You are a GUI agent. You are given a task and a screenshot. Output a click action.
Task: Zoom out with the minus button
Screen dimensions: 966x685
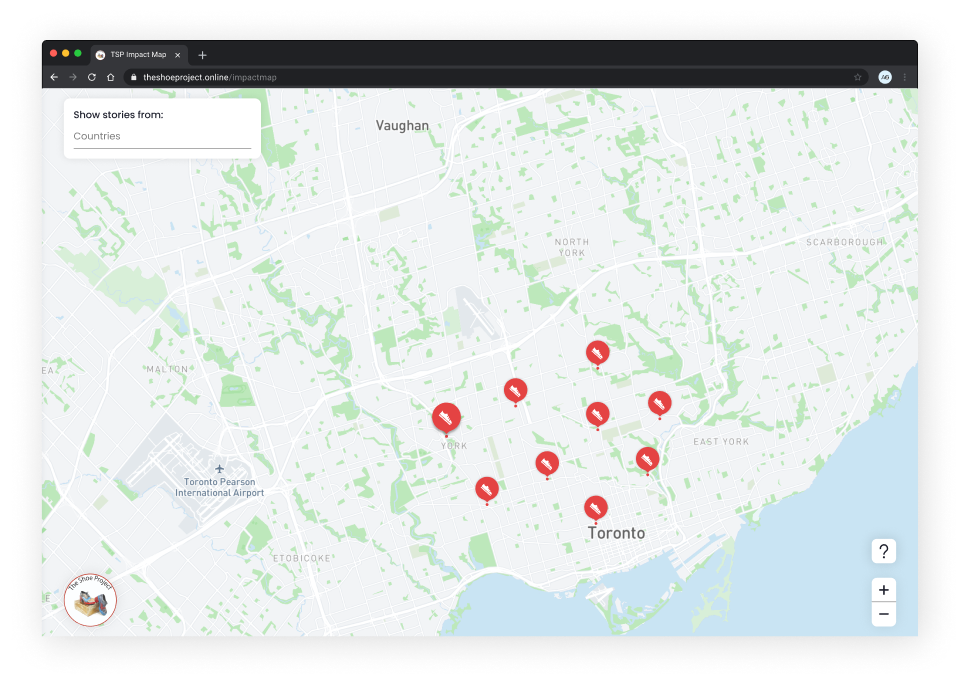pyautogui.click(x=883, y=614)
